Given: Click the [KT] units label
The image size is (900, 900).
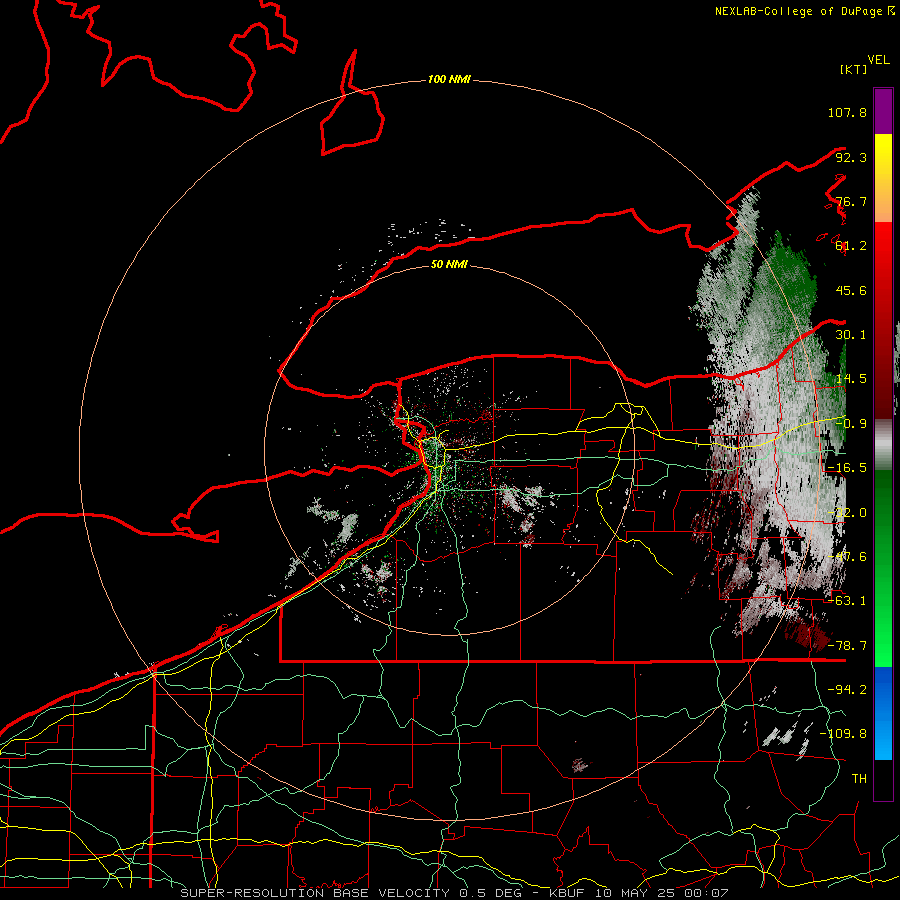Looking at the screenshot, I should (x=853, y=69).
